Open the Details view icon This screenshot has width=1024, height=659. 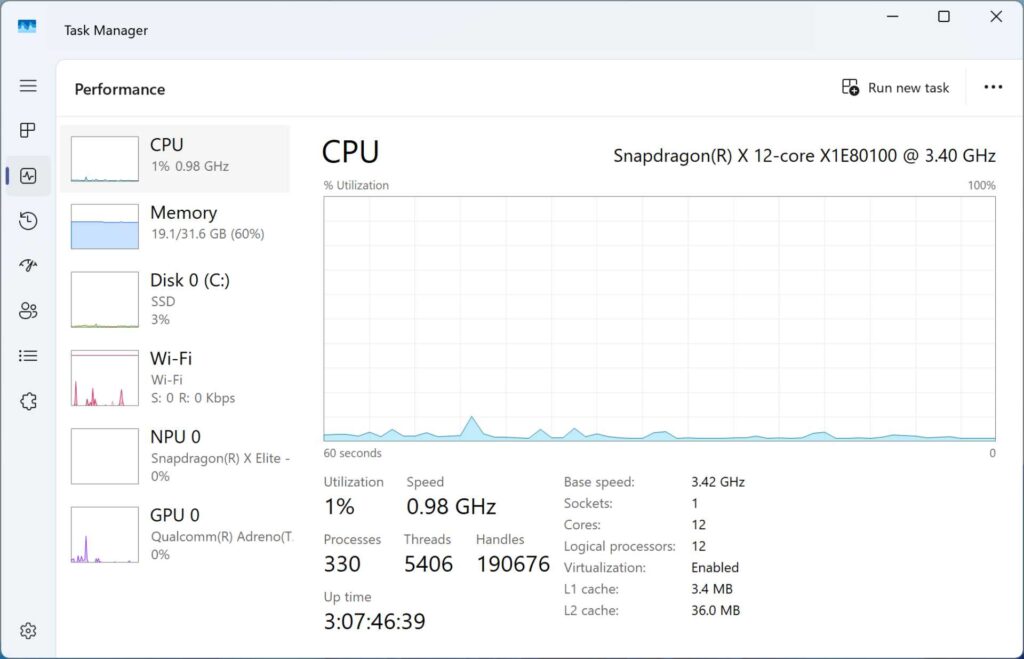pyautogui.click(x=27, y=355)
